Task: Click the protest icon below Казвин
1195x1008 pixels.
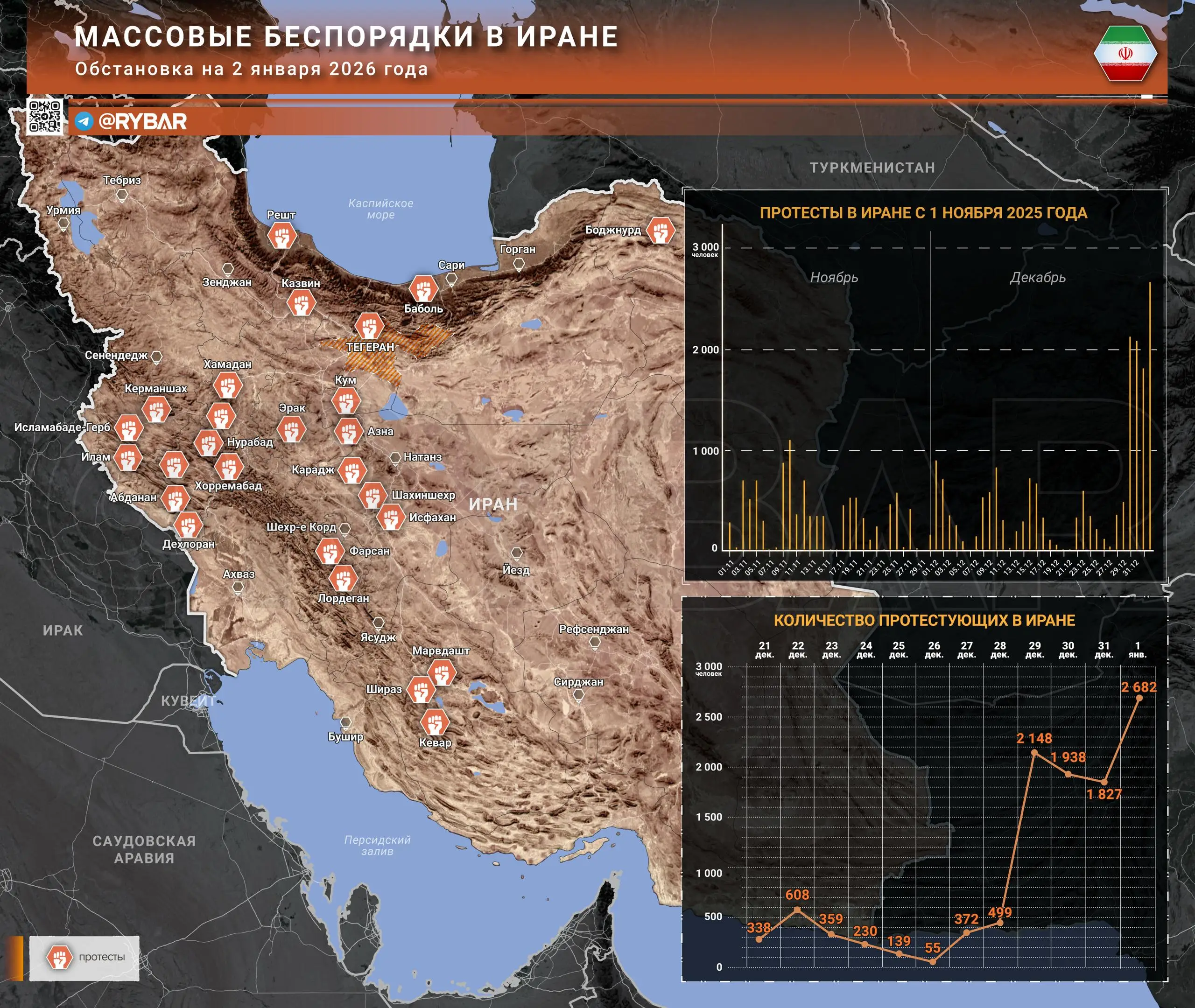Action: coord(301,303)
